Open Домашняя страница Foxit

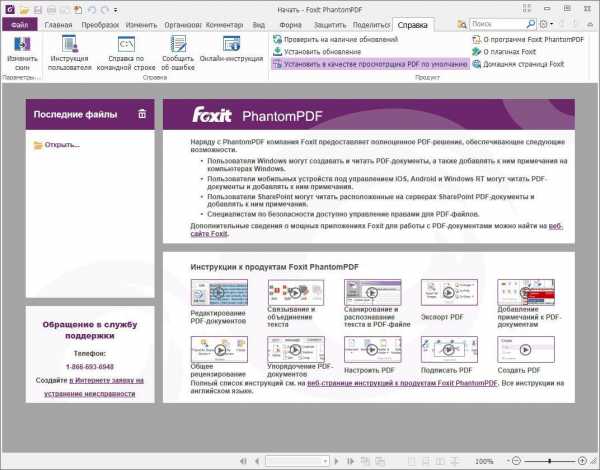click(518, 64)
